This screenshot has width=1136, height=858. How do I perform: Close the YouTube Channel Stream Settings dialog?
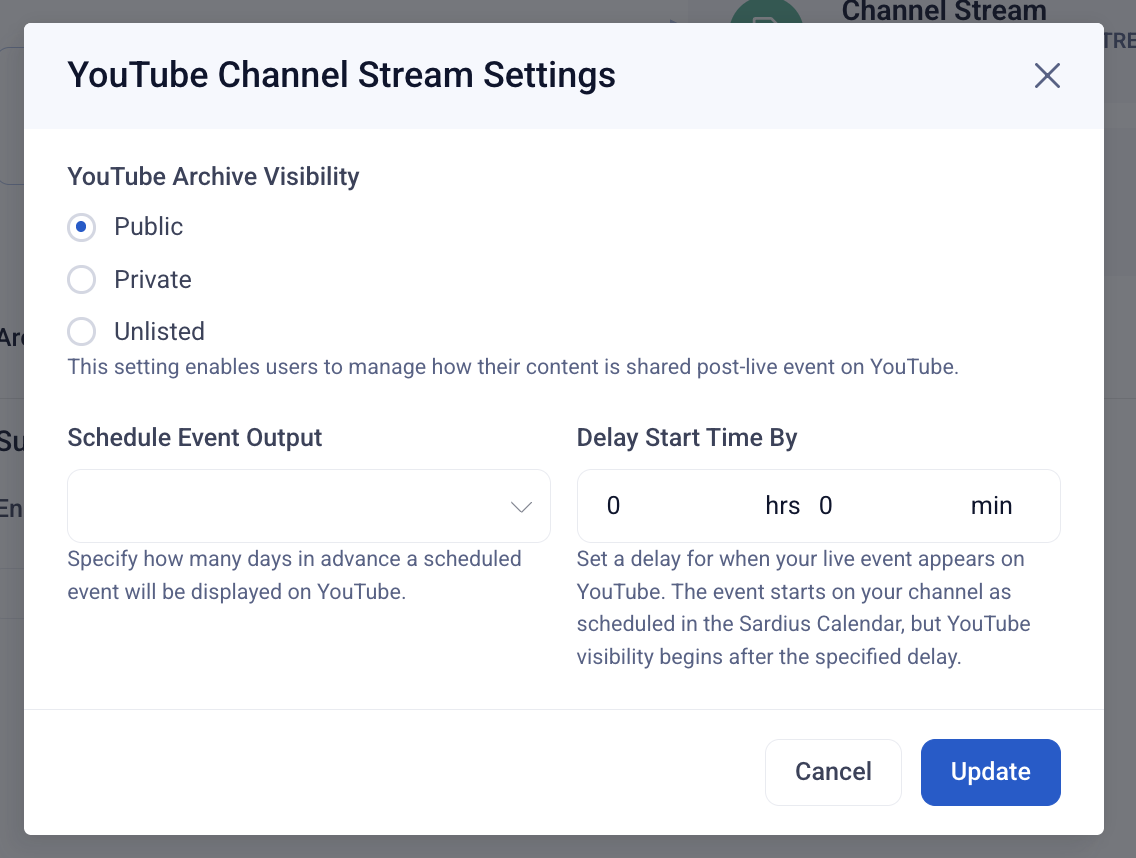[1047, 75]
